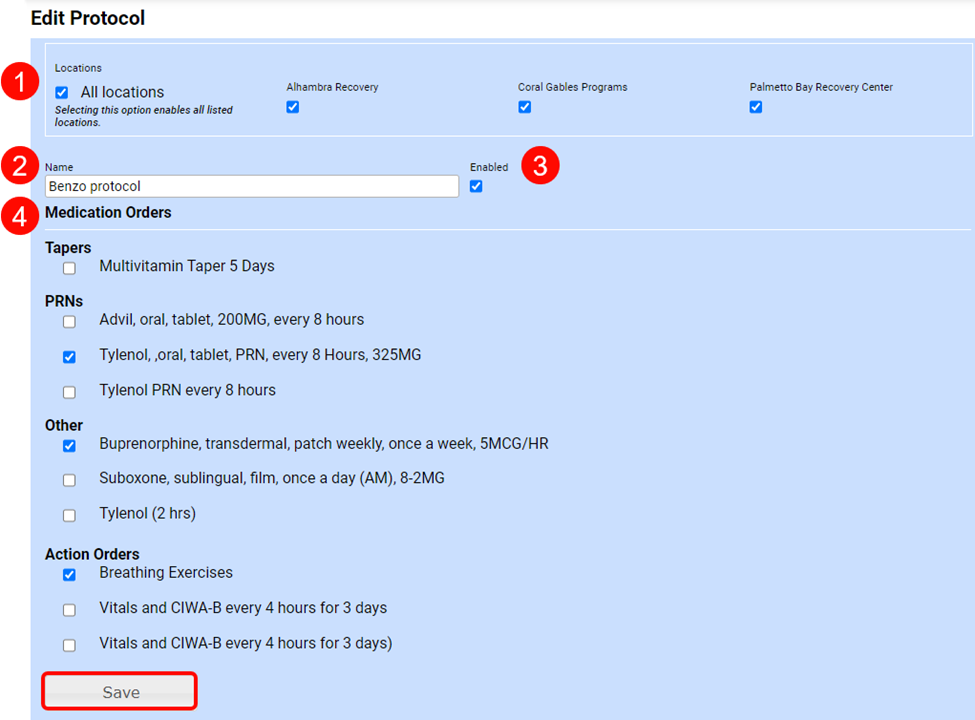The width and height of the screenshot is (975, 720).
Task: Uncheck the All locations checkbox
Action: tap(62, 93)
